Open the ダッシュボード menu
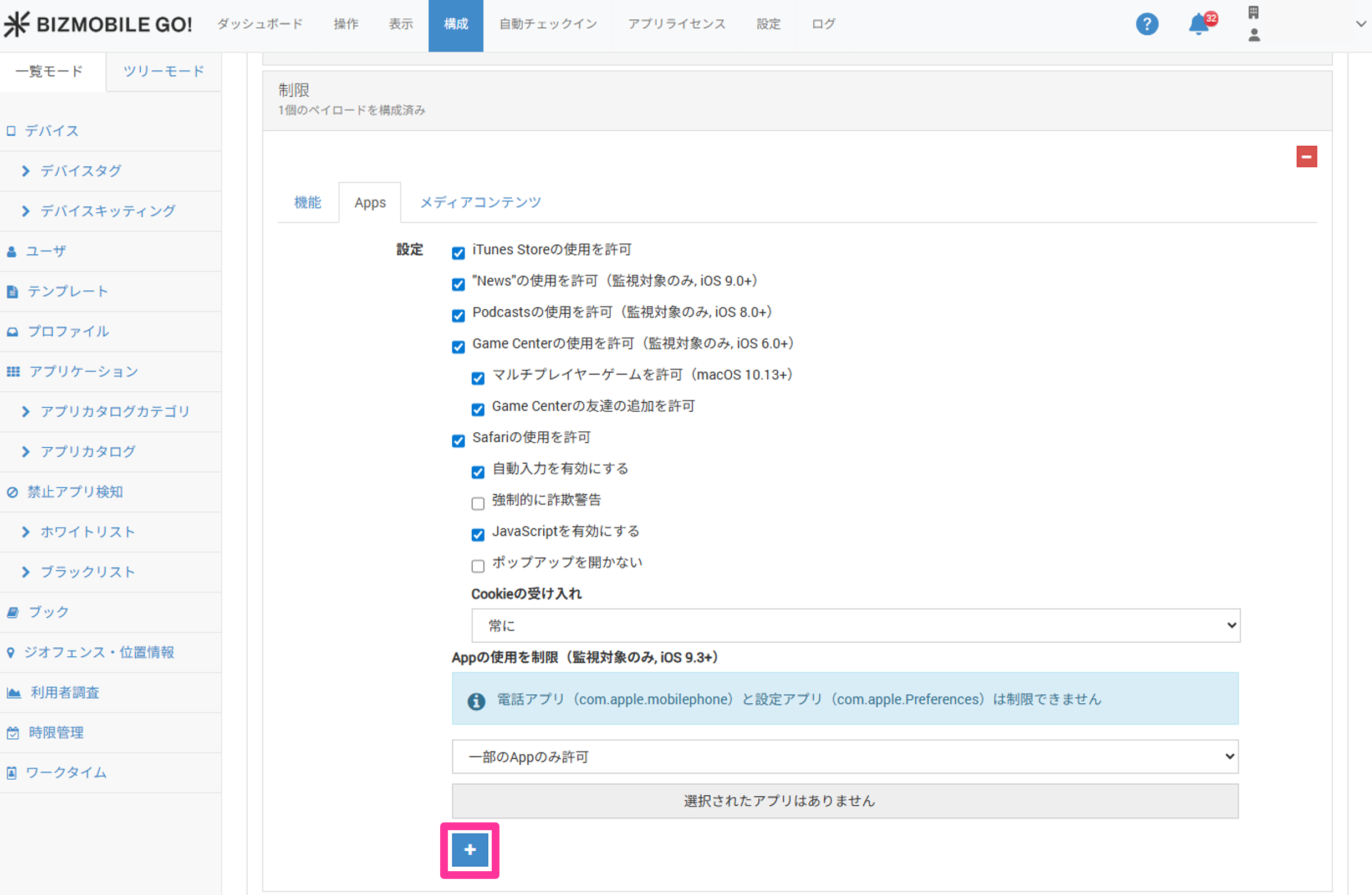 259,24
